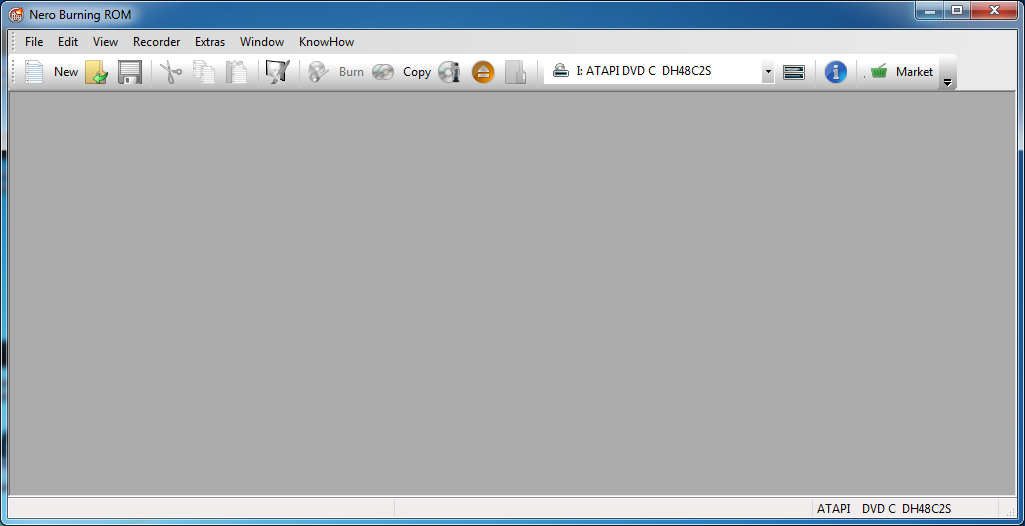Viewport: 1025px width, 526px height.
Task: Open the blue information icon
Action: (835, 72)
